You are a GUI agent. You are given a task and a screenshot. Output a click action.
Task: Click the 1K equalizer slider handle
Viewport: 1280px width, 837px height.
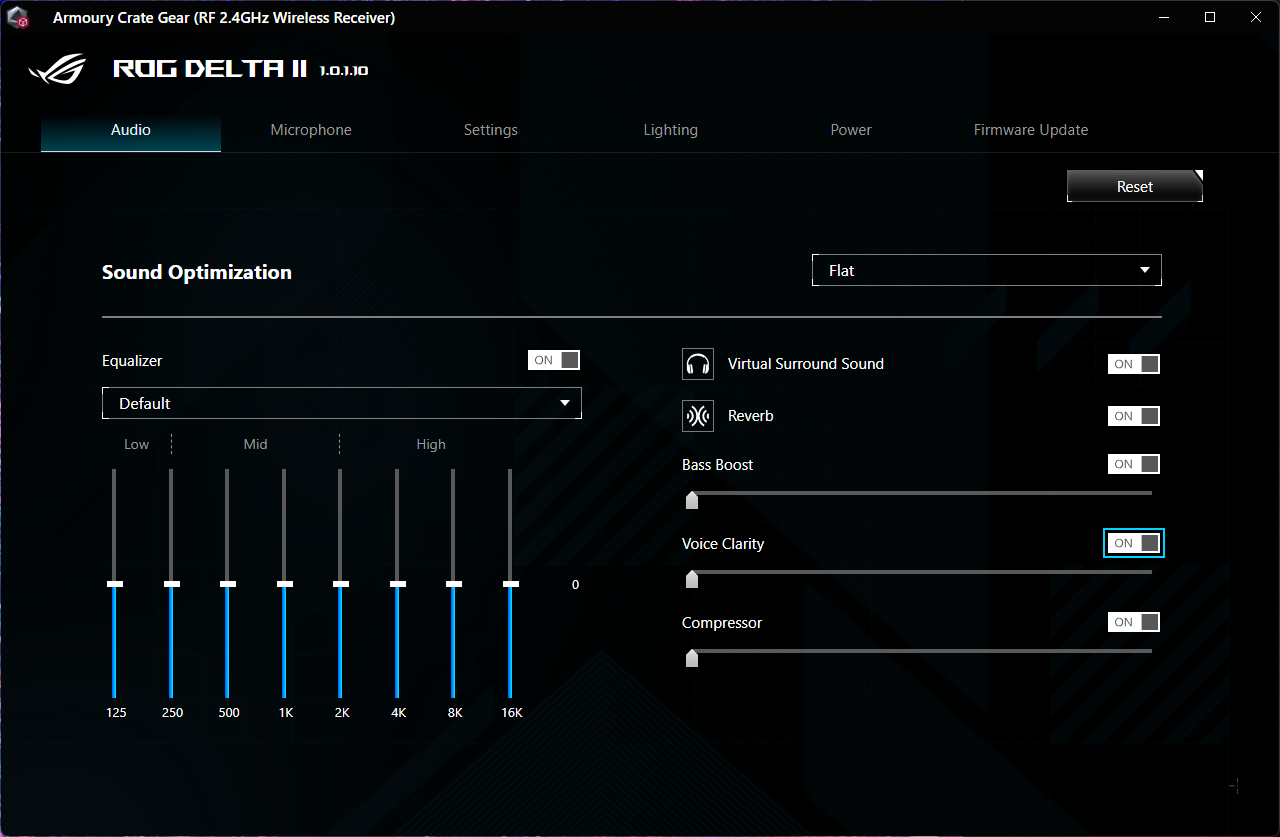pos(285,583)
